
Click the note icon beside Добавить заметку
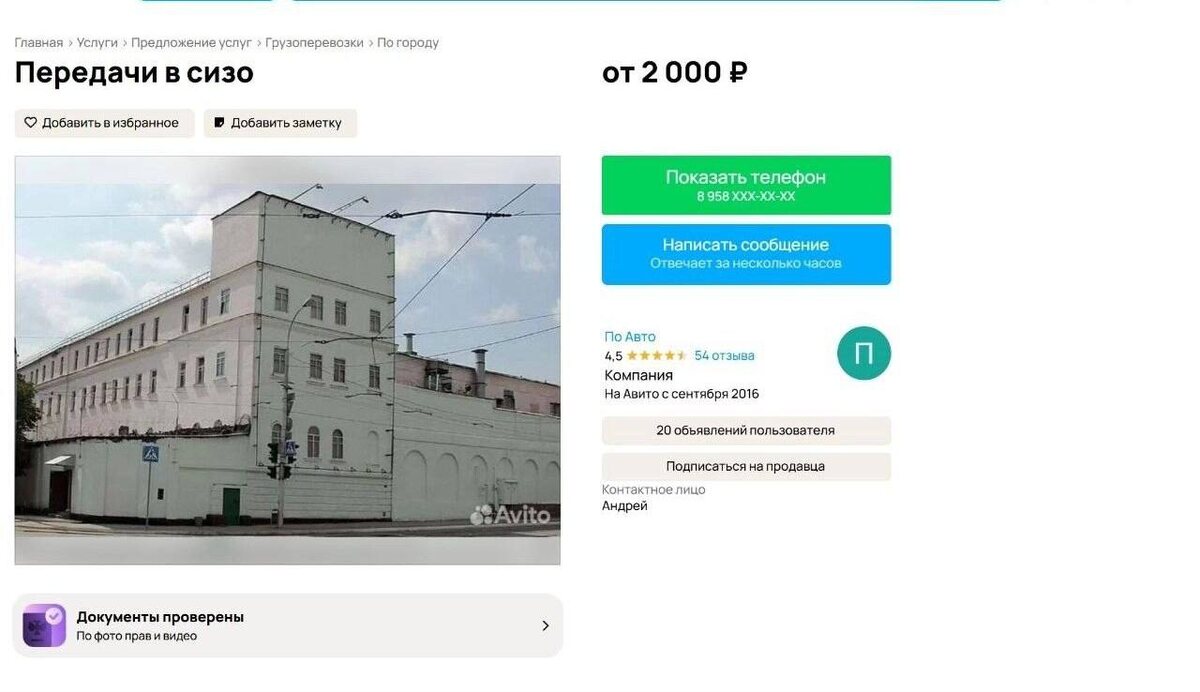(219, 123)
